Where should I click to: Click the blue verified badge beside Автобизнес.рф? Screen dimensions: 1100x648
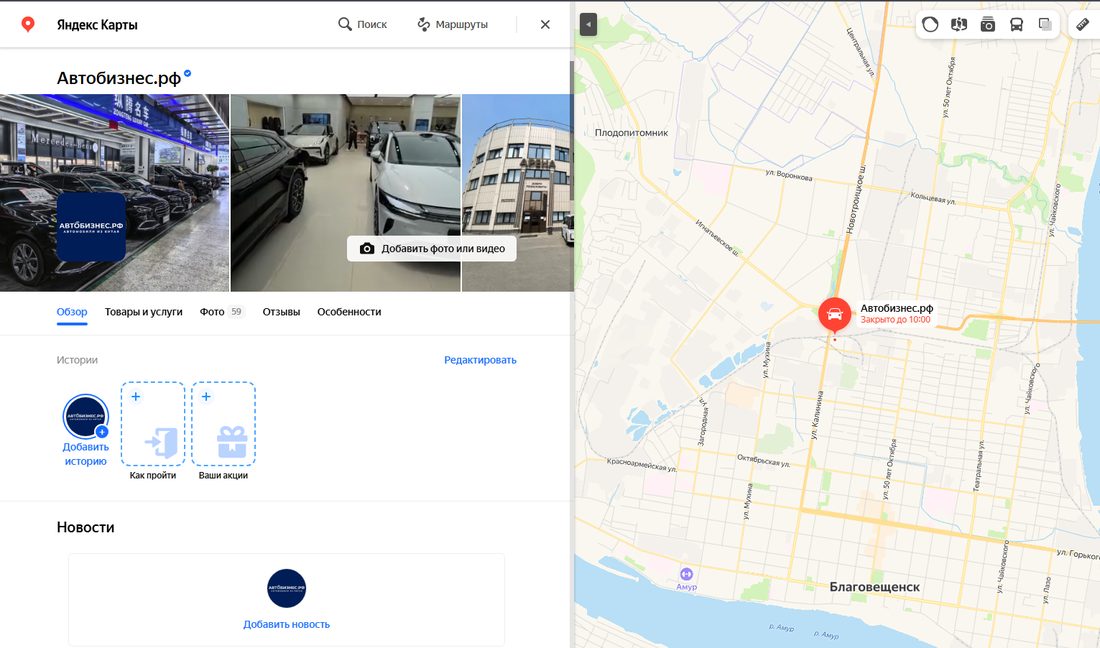[x=187, y=73]
